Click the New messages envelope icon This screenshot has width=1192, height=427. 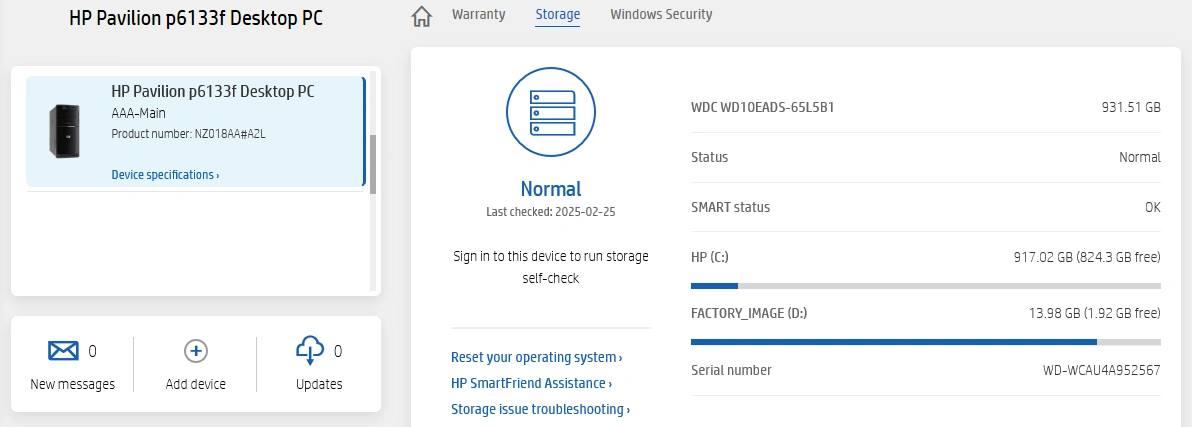(63, 351)
